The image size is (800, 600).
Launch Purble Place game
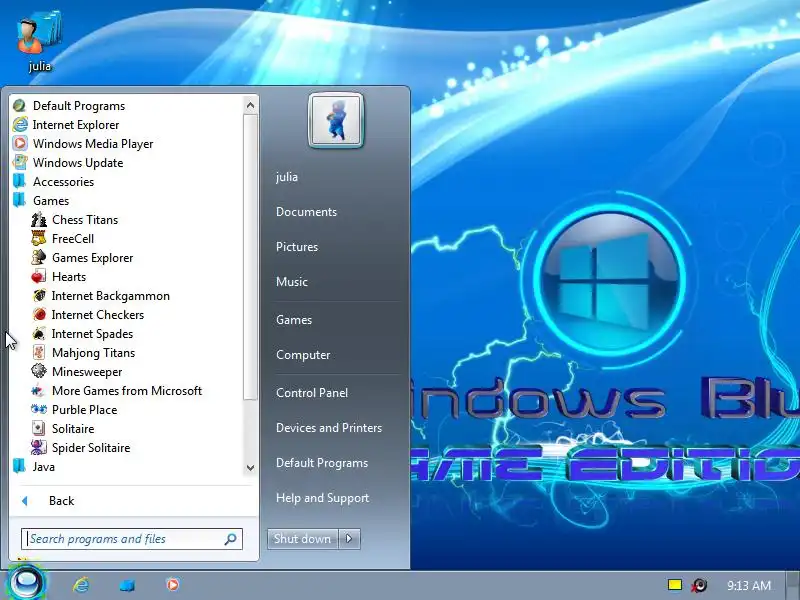click(x=74, y=410)
